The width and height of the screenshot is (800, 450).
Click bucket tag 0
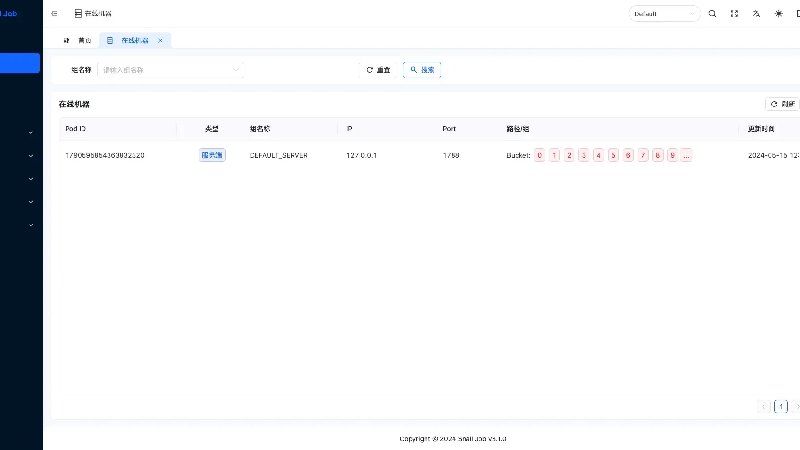click(x=539, y=155)
